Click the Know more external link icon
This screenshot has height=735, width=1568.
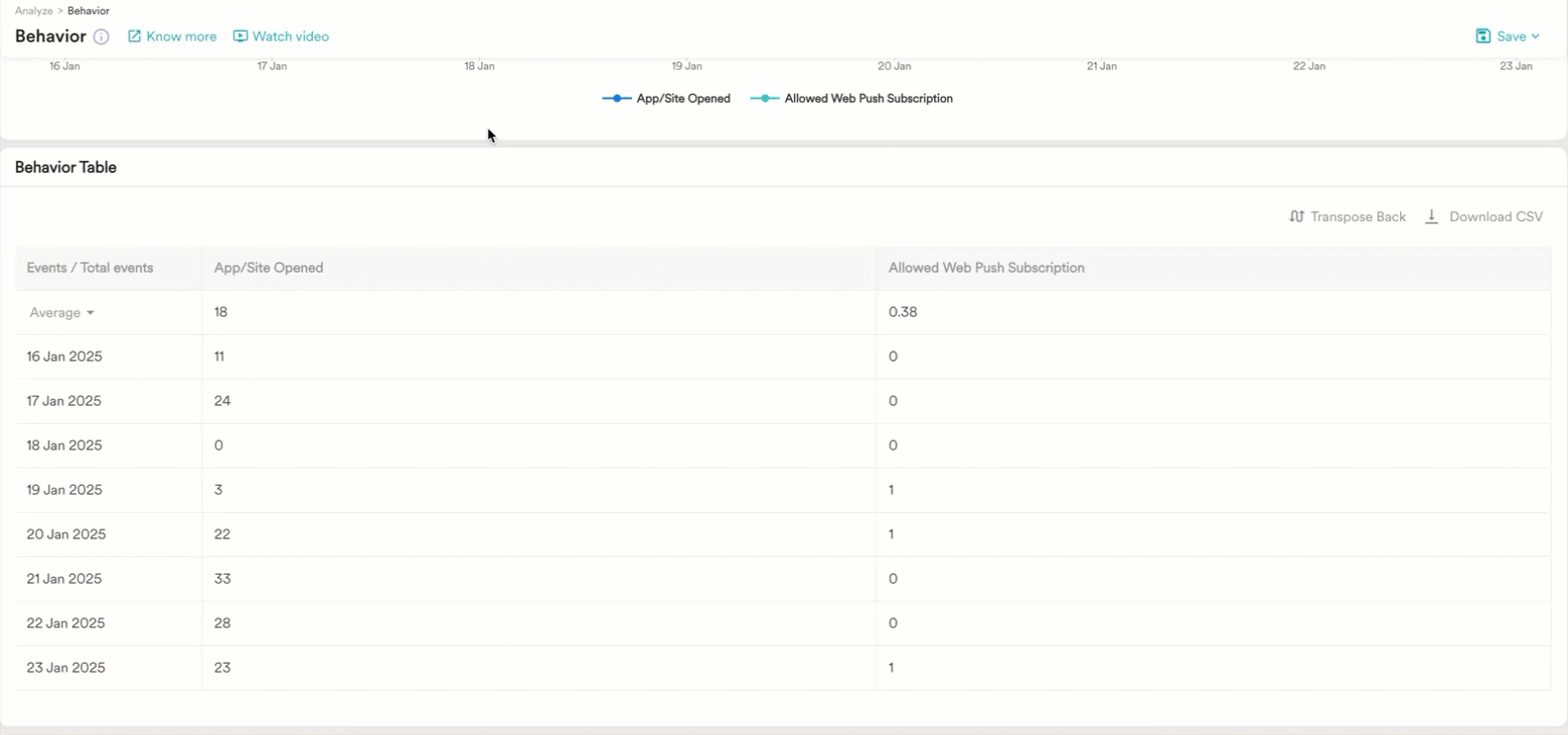pos(134,37)
